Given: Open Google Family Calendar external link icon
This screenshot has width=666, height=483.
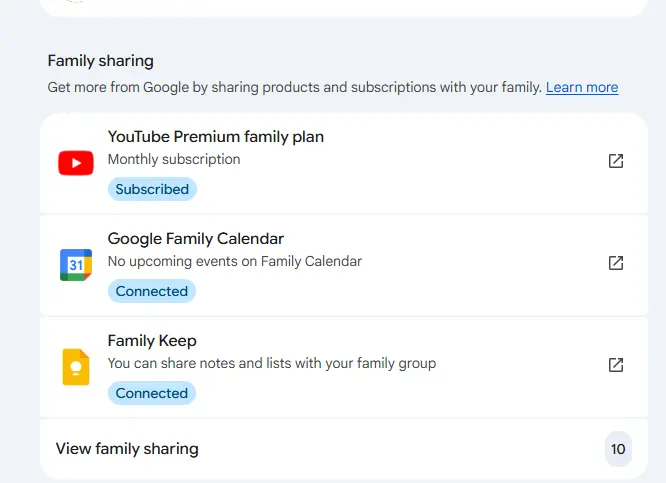Looking at the screenshot, I should 616,263.
